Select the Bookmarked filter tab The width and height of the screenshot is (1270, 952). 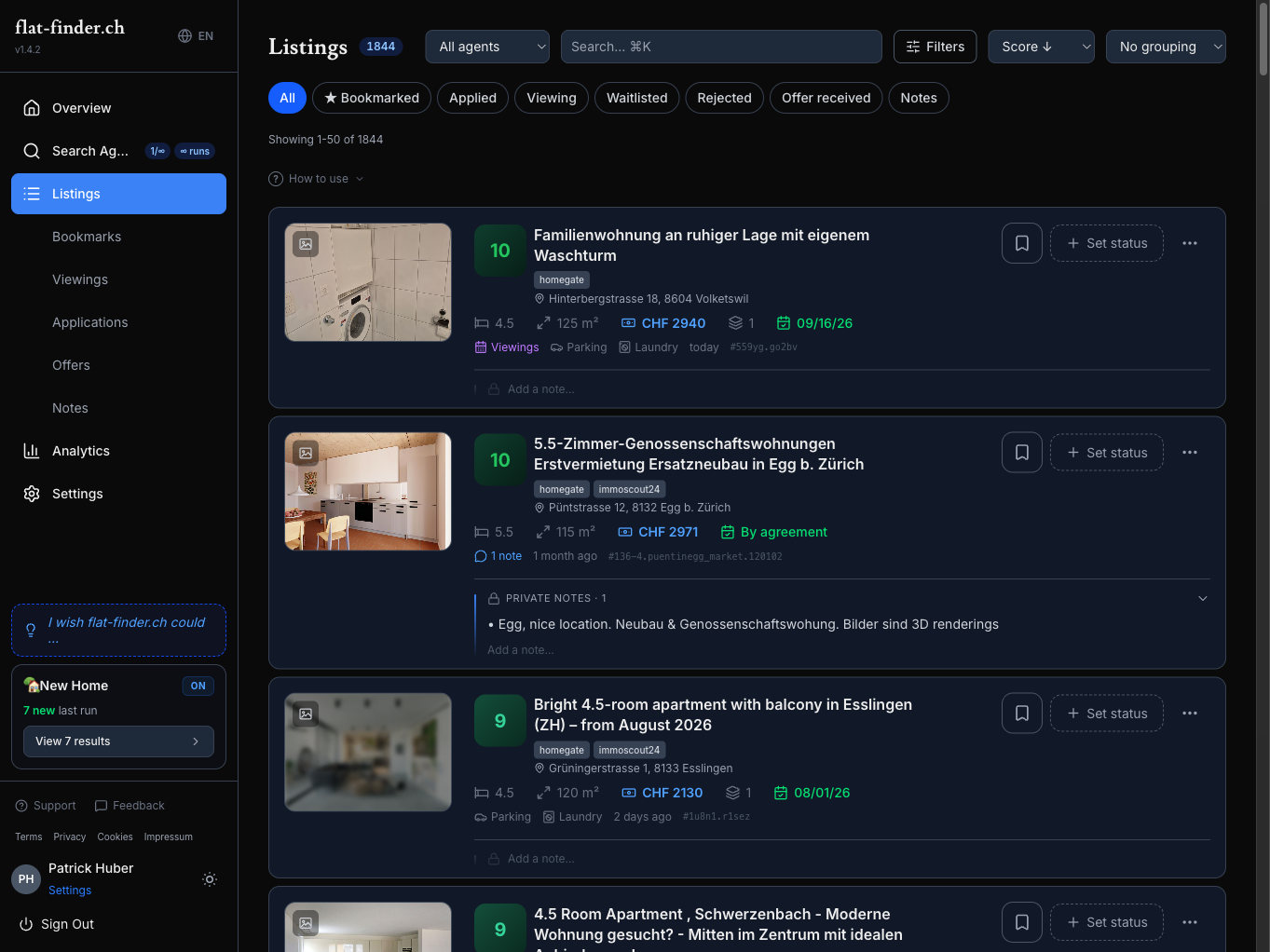click(x=372, y=98)
